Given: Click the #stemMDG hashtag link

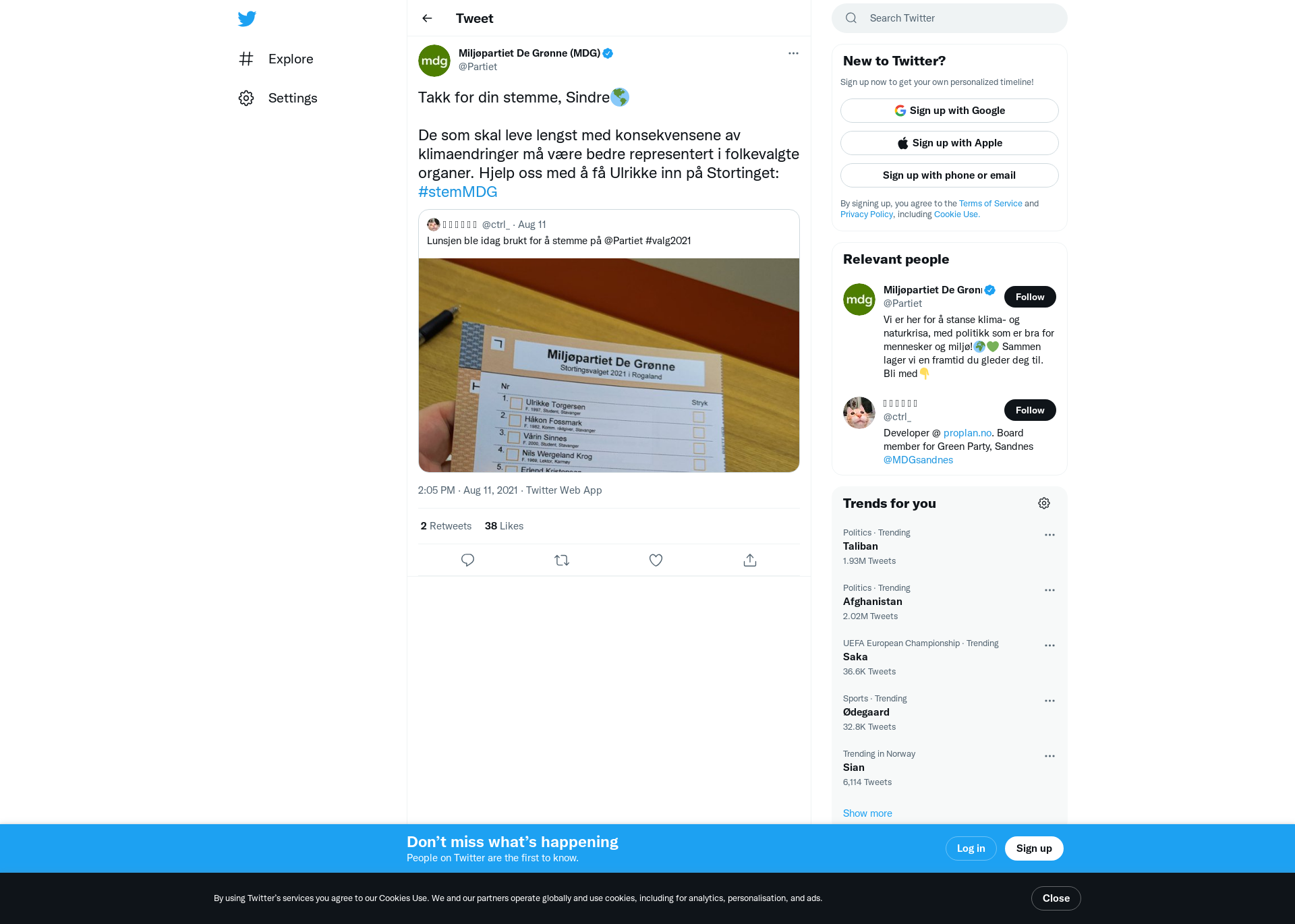Looking at the screenshot, I should pos(457,192).
